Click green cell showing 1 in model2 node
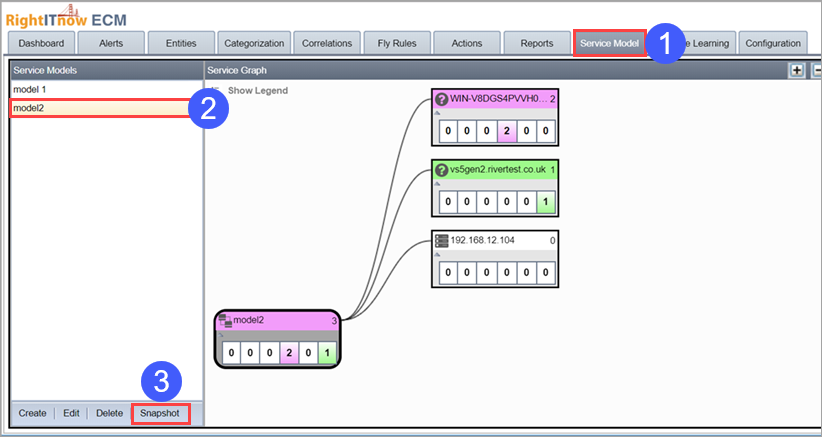Viewport: 822px width, 437px height. [327, 353]
